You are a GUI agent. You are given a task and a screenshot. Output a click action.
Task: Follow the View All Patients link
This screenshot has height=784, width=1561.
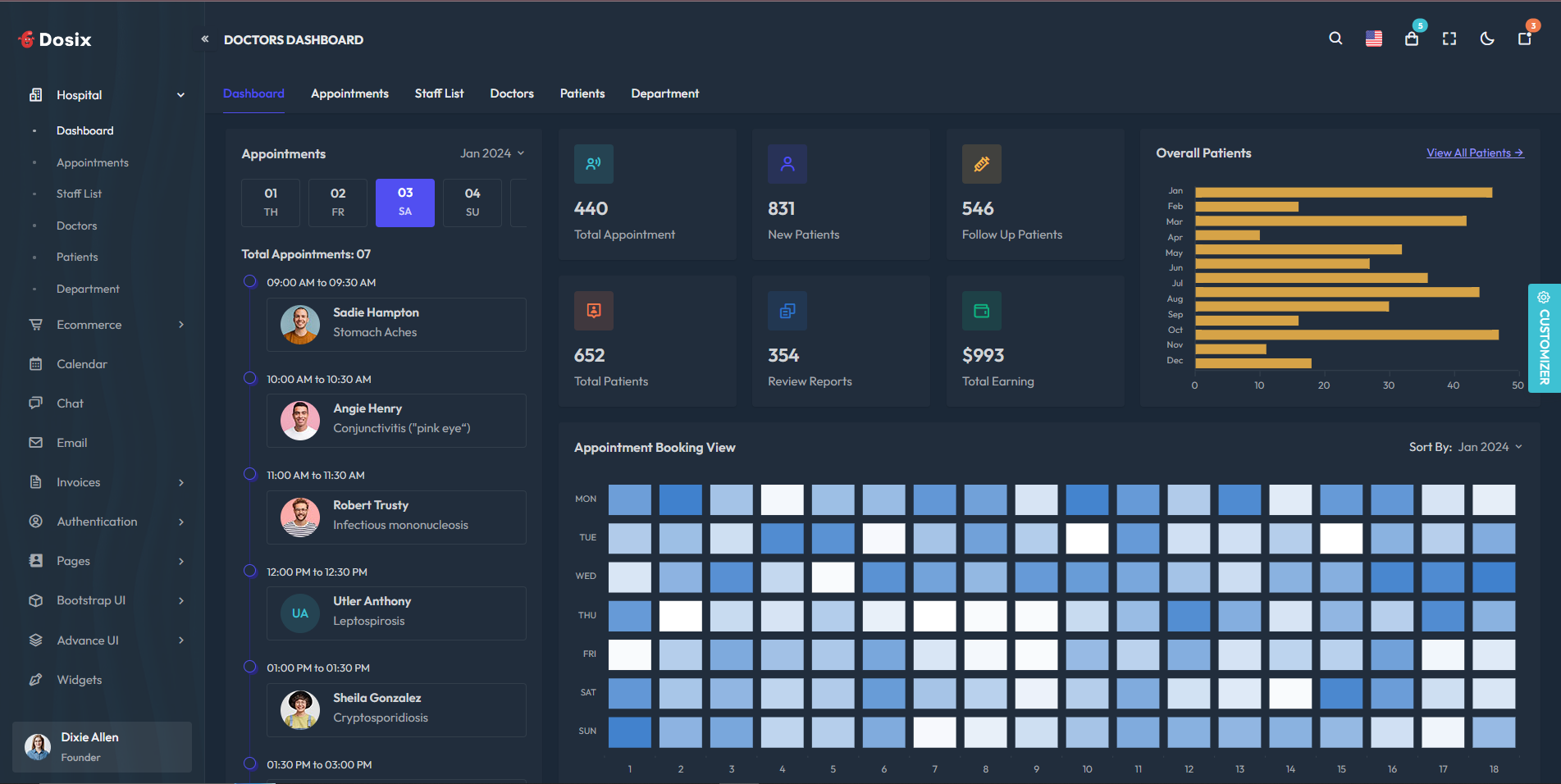coord(1475,153)
